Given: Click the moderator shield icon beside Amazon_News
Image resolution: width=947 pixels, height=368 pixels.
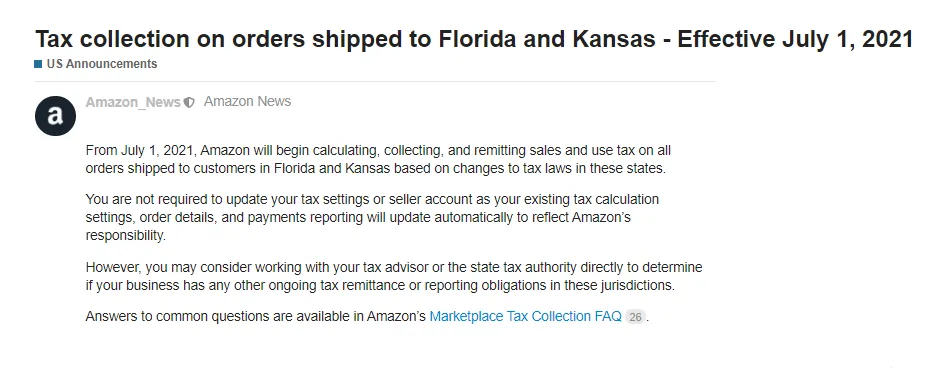Looking at the screenshot, I should [x=189, y=103].
